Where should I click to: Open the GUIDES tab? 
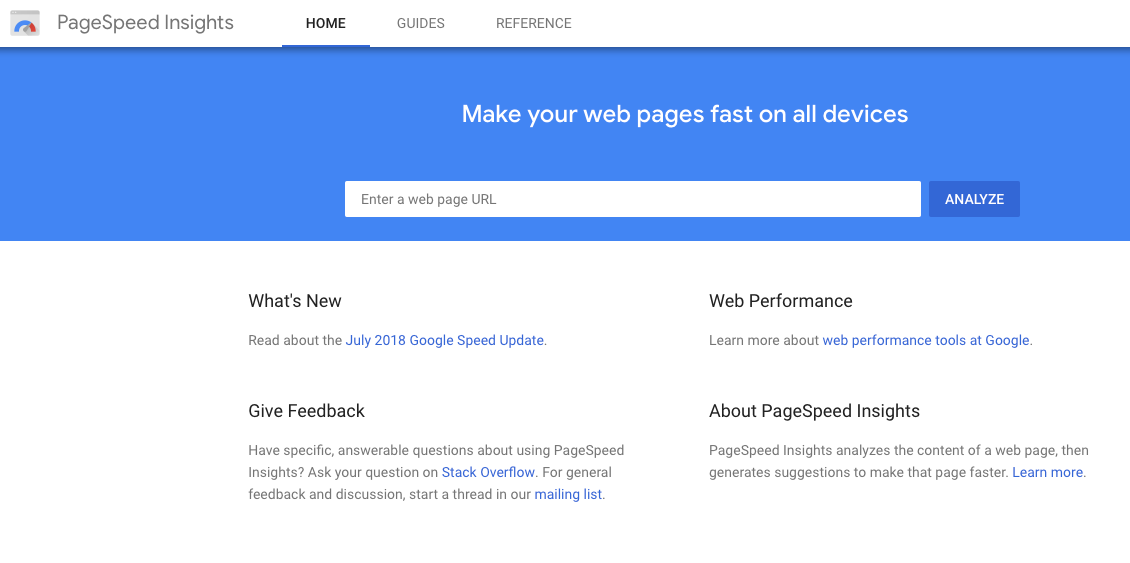pyautogui.click(x=420, y=23)
